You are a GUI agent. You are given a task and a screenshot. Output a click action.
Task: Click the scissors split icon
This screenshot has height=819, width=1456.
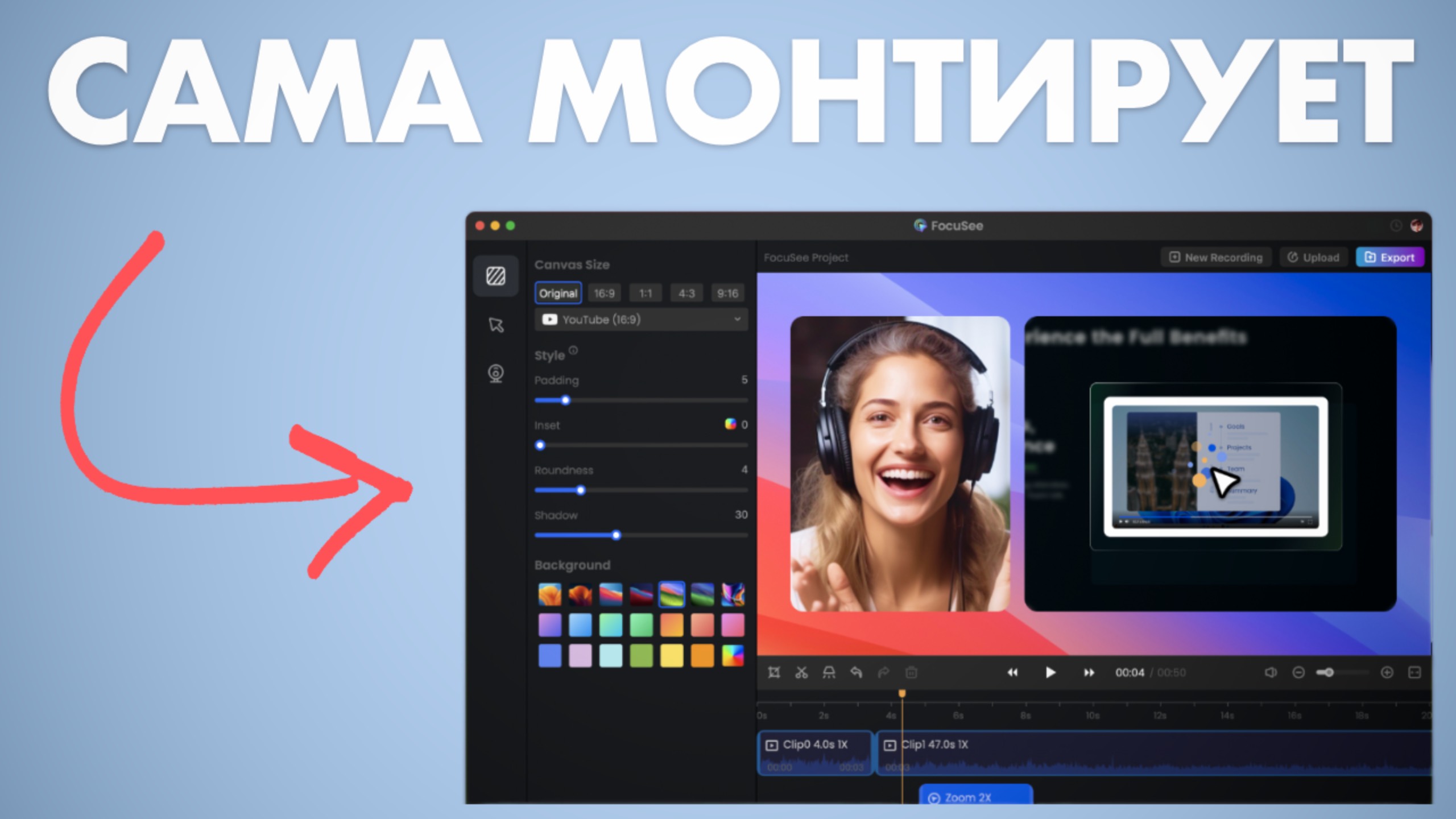pyautogui.click(x=801, y=673)
